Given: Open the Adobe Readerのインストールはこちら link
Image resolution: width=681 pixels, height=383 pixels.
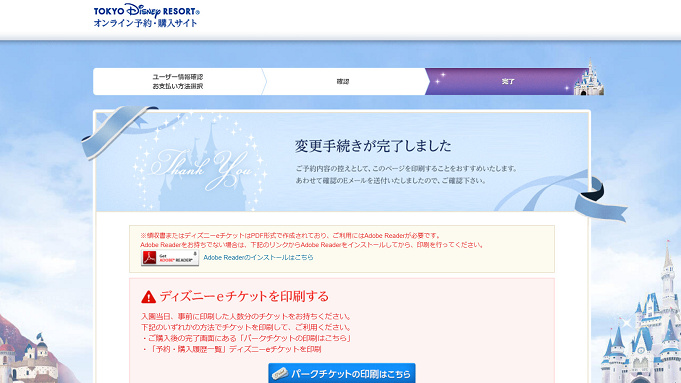Looking at the screenshot, I should [x=258, y=257].
